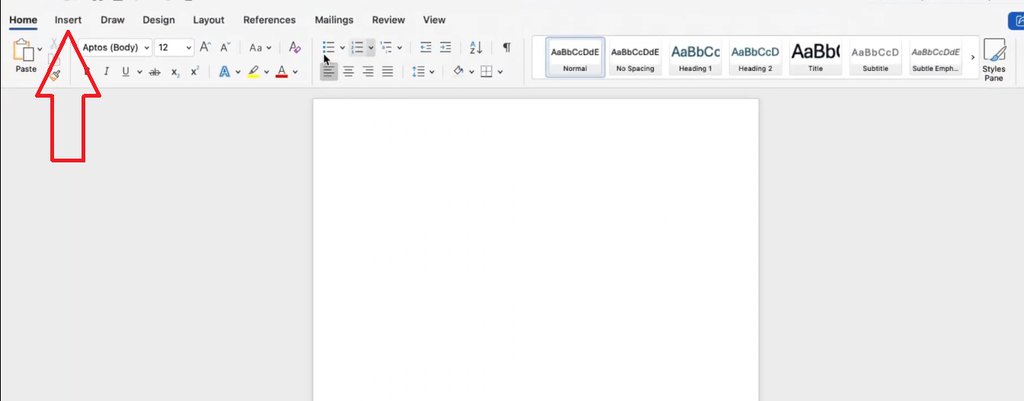Open the References tab
This screenshot has width=1024, height=401.
(269, 20)
